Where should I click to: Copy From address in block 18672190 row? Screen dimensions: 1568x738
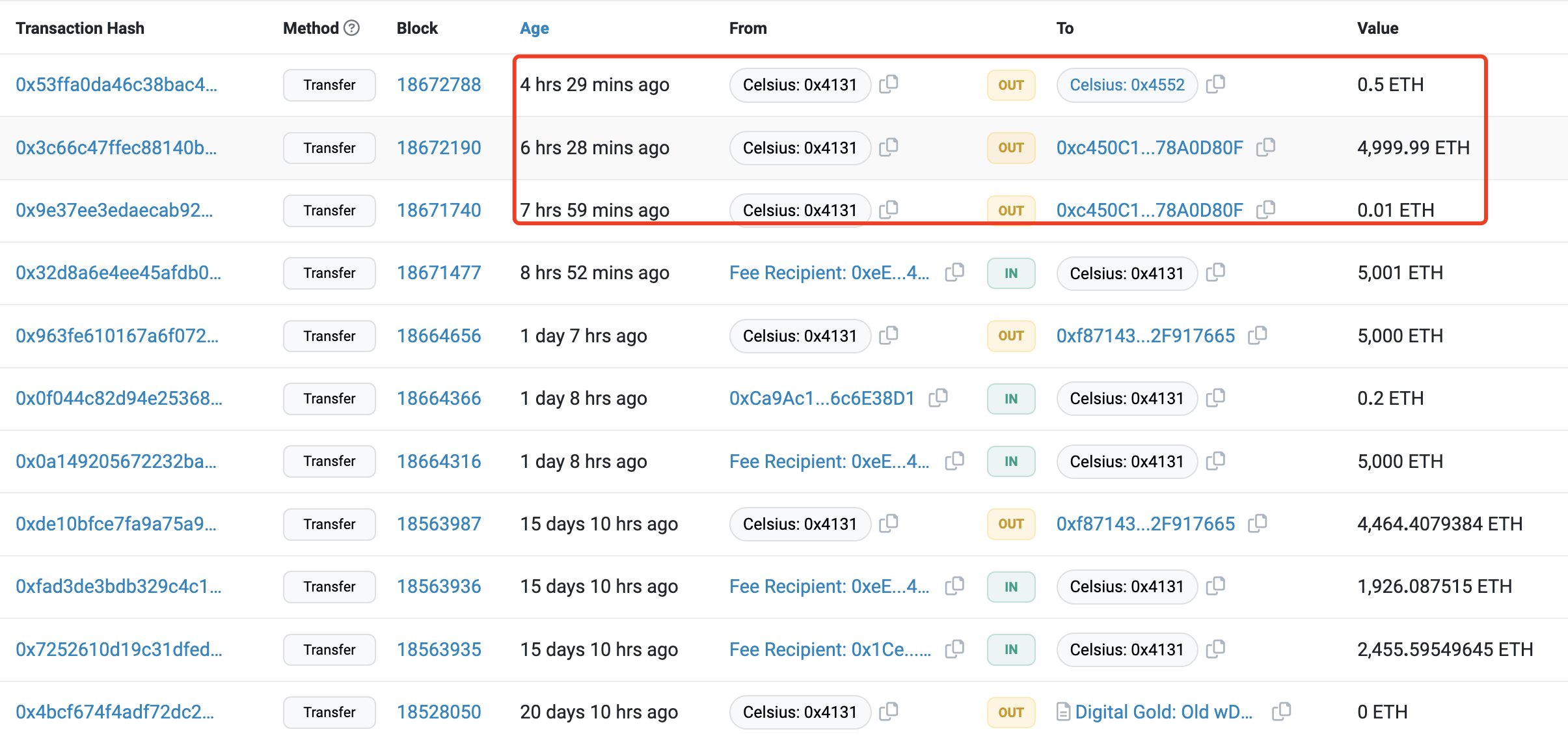click(x=889, y=147)
